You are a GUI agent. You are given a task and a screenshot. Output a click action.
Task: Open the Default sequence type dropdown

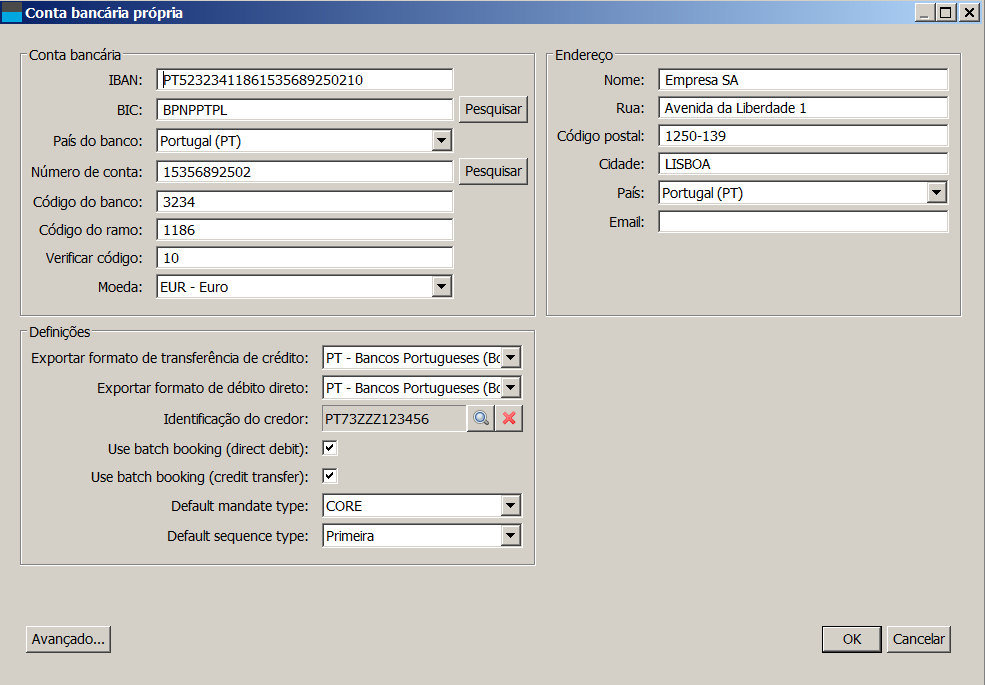511,536
